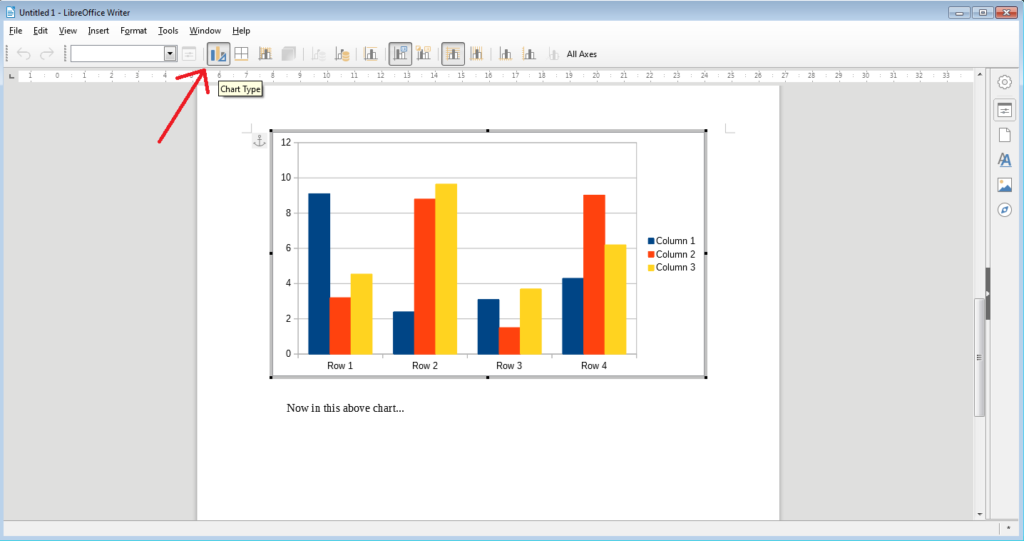Image resolution: width=1024 pixels, height=541 pixels.
Task: Click the red Column 2 legend swatch
Action: coord(651,254)
